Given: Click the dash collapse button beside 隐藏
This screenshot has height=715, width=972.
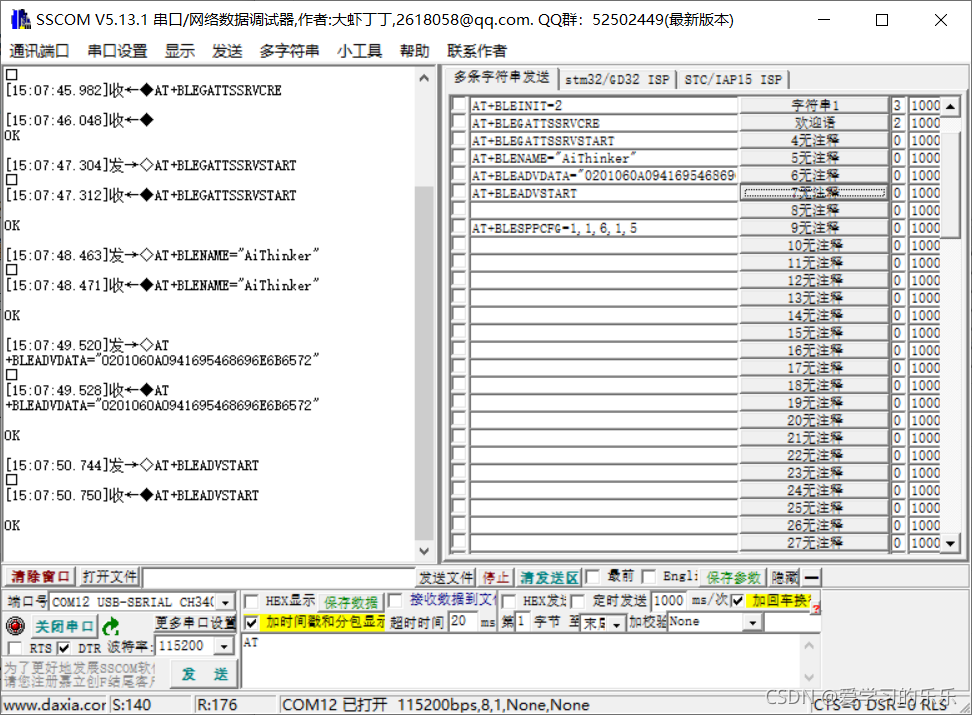Looking at the screenshot, I should (811, 577).
